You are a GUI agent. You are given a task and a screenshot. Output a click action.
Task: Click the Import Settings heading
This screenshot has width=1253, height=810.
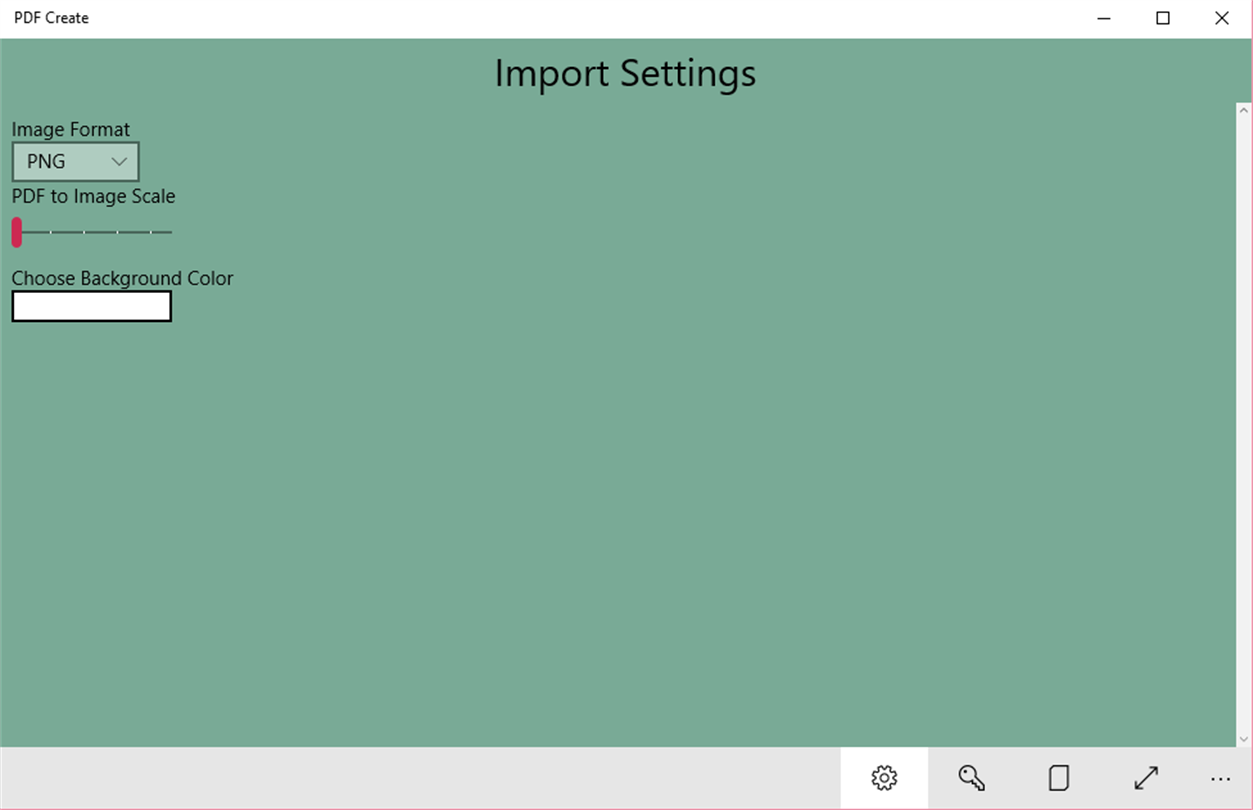tap(625, 74)
